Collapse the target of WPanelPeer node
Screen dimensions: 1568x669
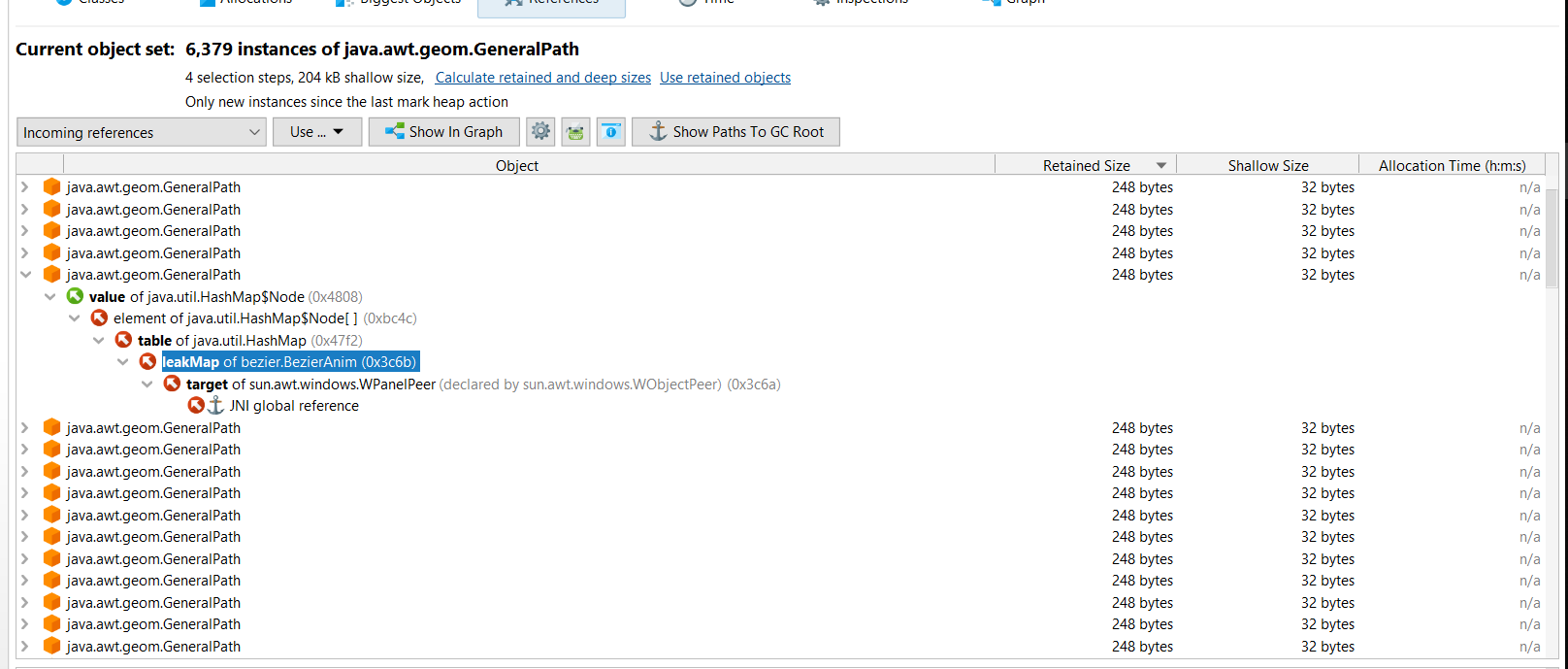point(147,384)
